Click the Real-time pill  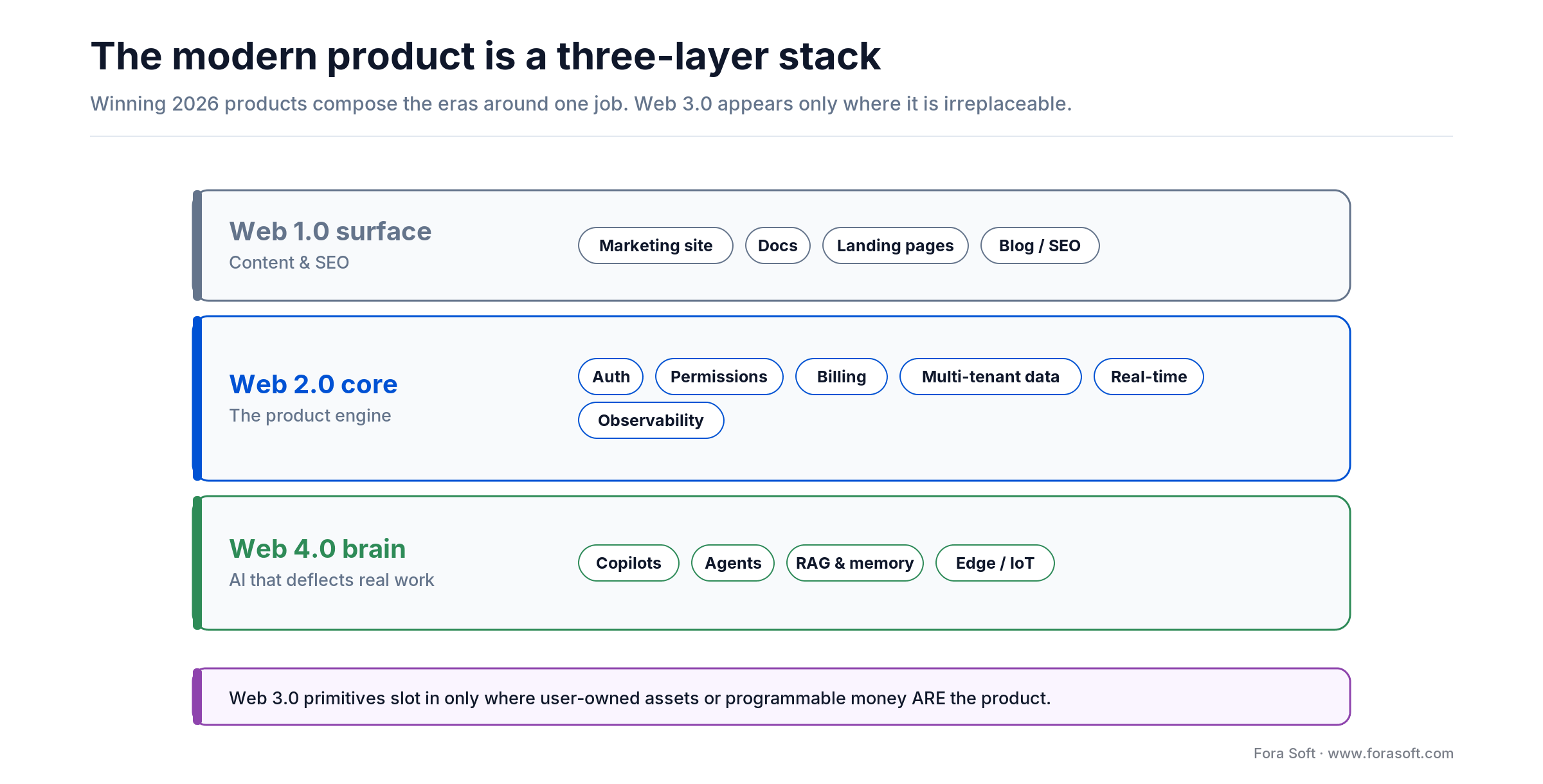(1148, 377)
